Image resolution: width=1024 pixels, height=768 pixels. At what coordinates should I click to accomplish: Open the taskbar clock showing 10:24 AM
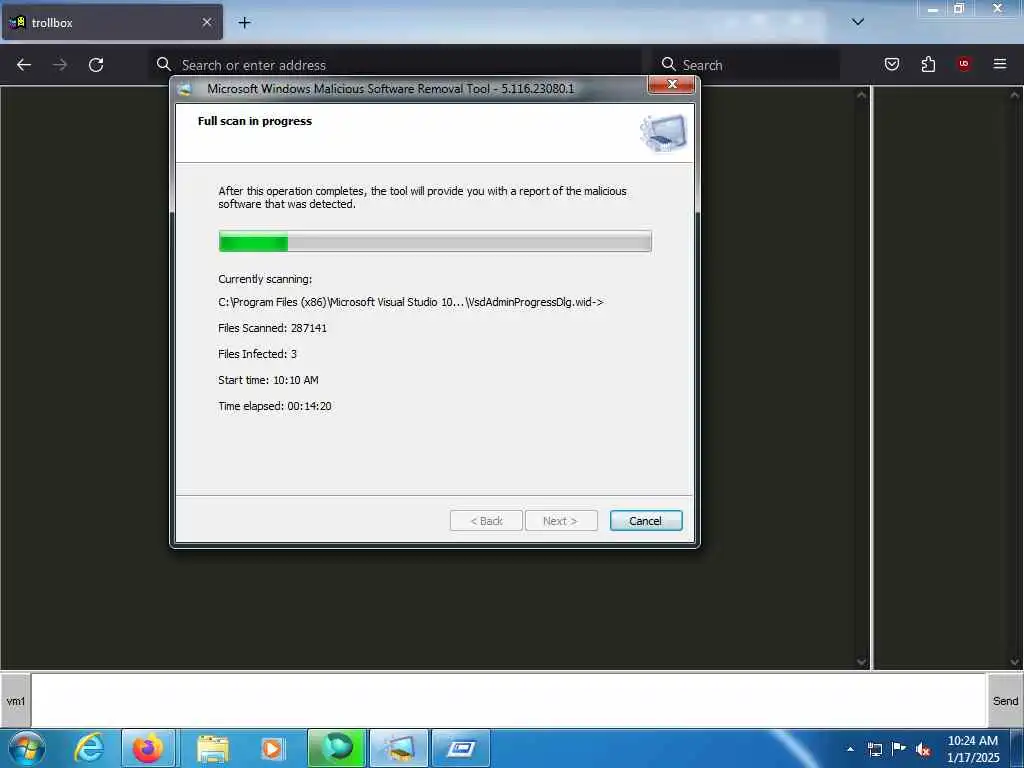pyautogui.click(x=973, y=749)
